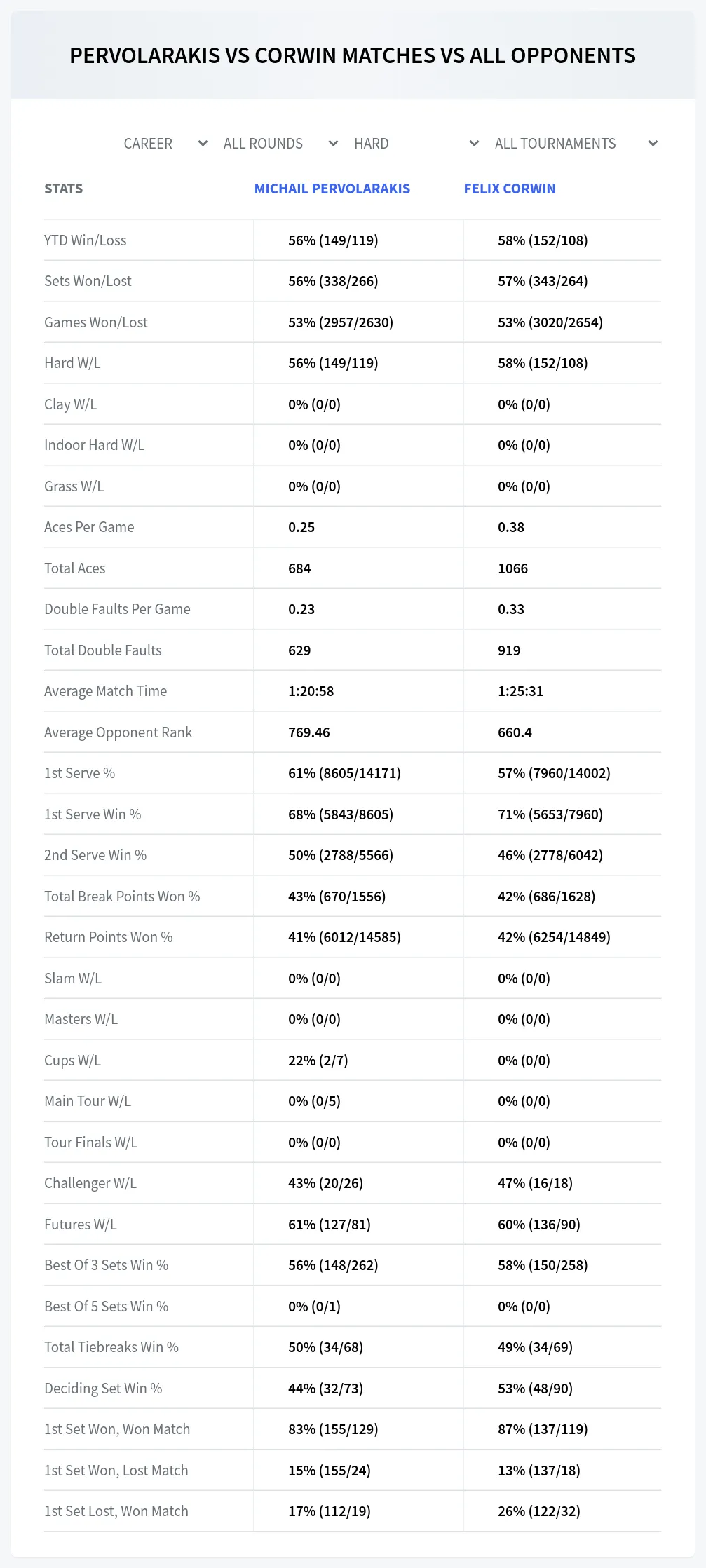This screenshot has width=706, height=1568.
Task: Open Michail Pervolarakis player link
Action: pos(332,189)
